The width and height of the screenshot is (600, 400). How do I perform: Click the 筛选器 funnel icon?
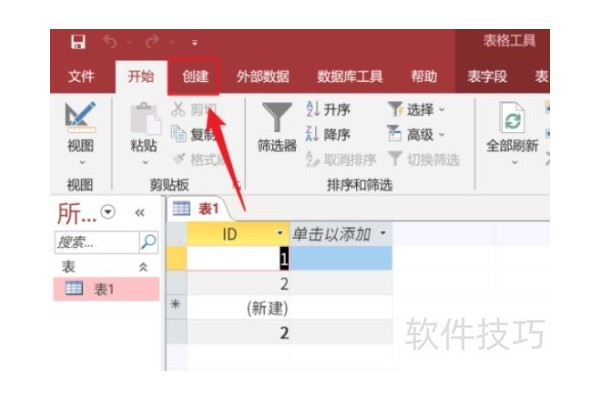277,117
